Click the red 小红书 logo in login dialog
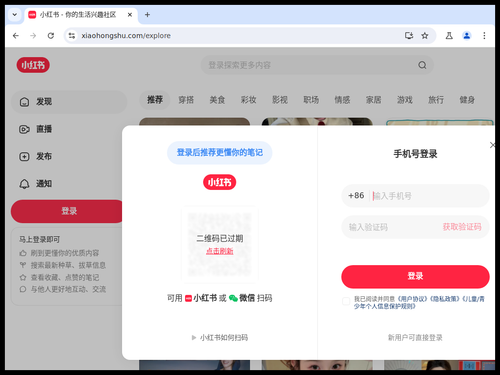 (219, 182)
